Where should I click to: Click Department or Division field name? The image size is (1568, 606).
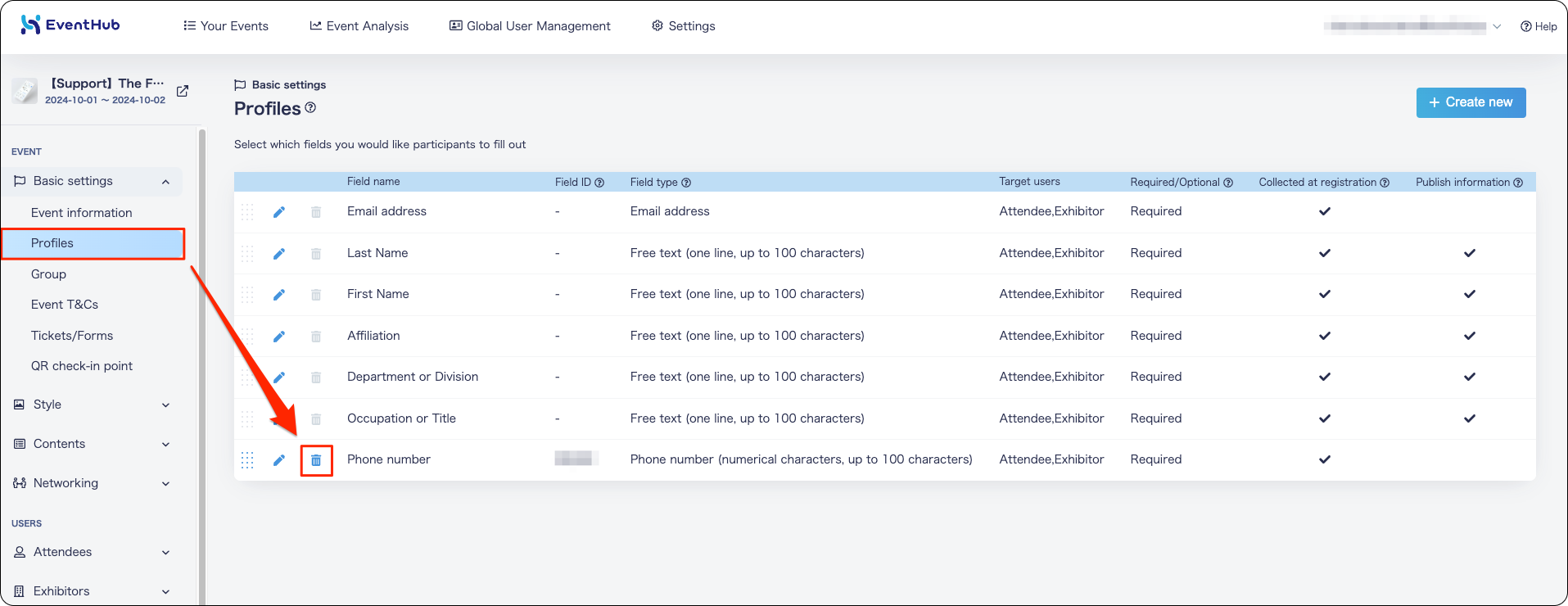(413, 377)
